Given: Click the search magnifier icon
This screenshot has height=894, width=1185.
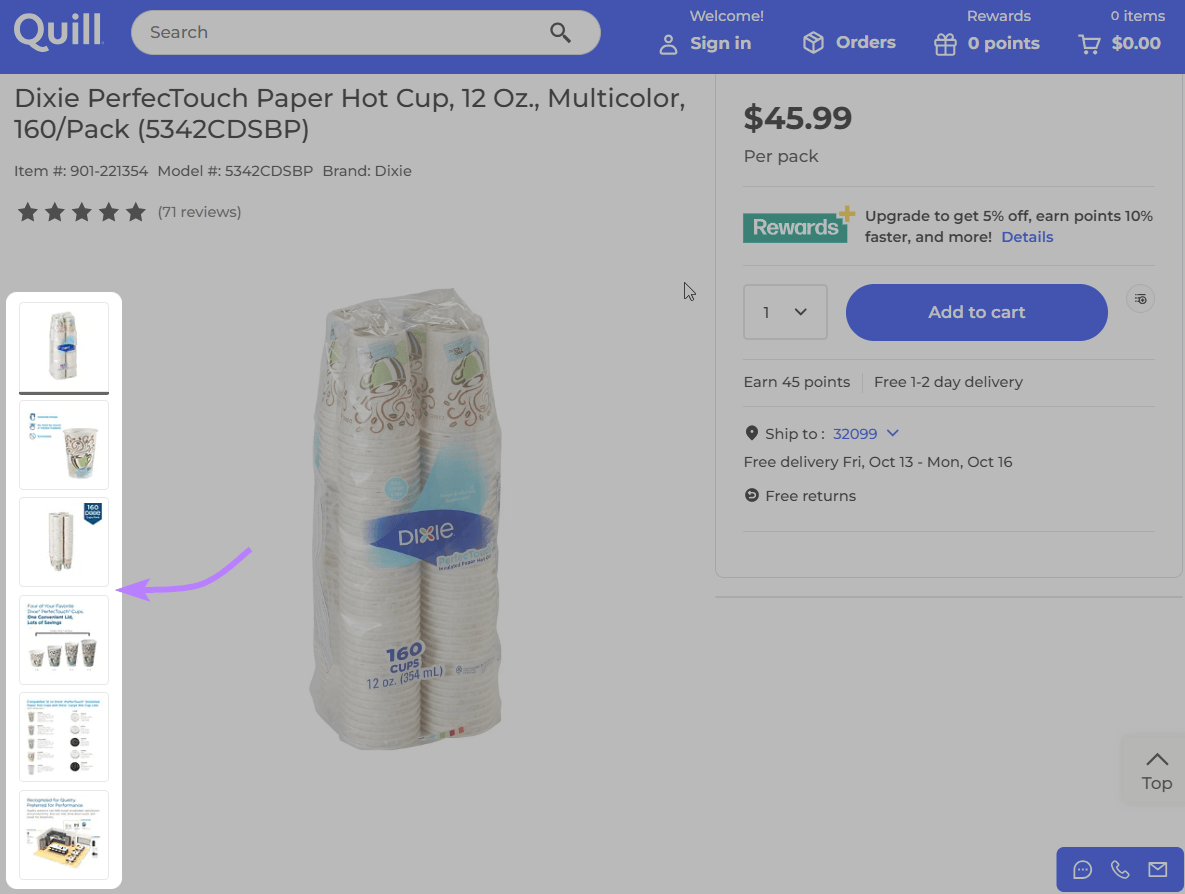Looking at the screenshot, I should click(x=560, y=32).
